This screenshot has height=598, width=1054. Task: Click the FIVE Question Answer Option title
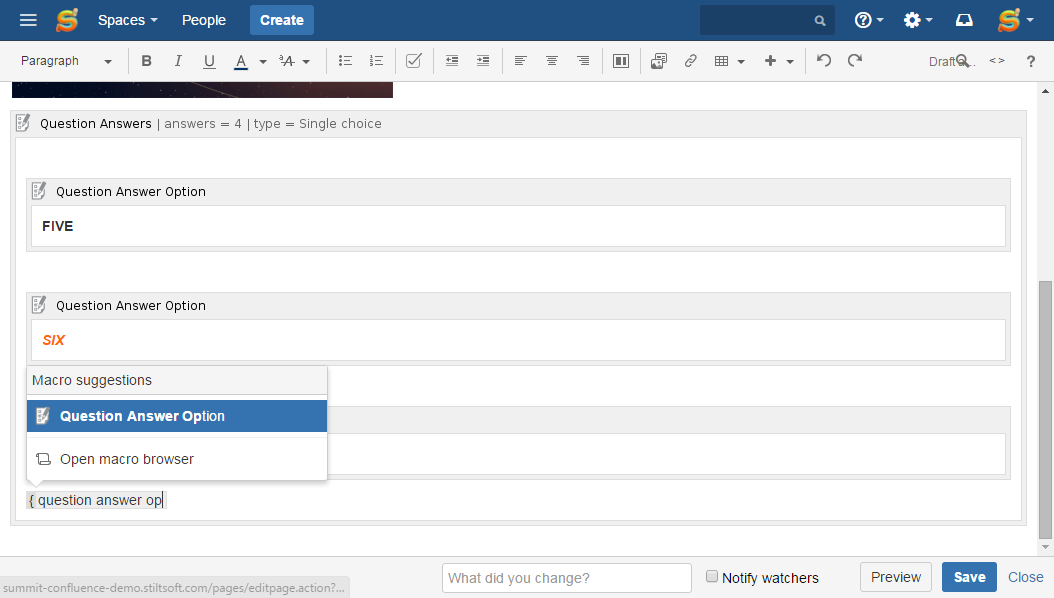tap(131, 191)
